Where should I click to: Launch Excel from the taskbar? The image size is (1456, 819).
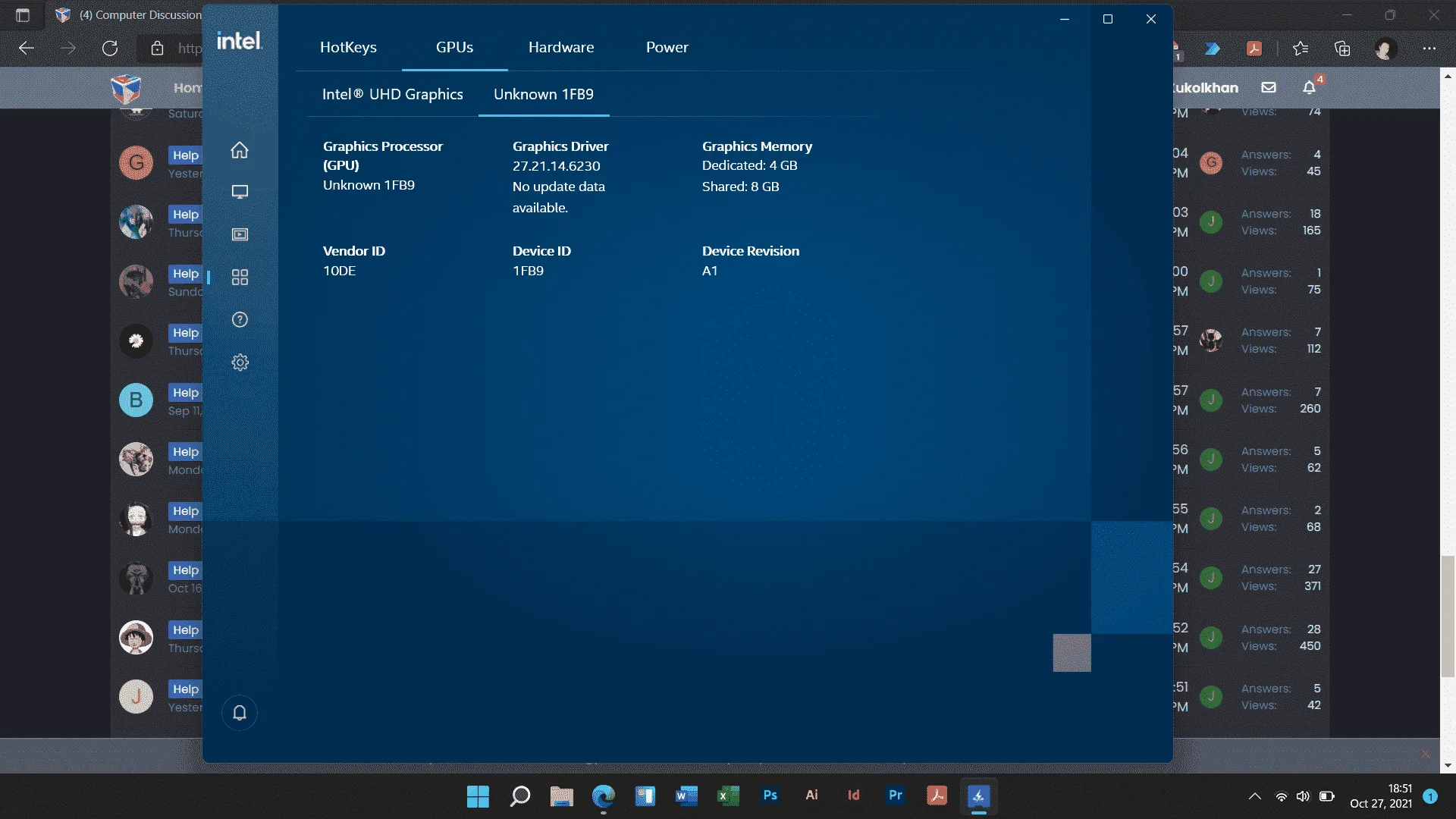(728, 796)
